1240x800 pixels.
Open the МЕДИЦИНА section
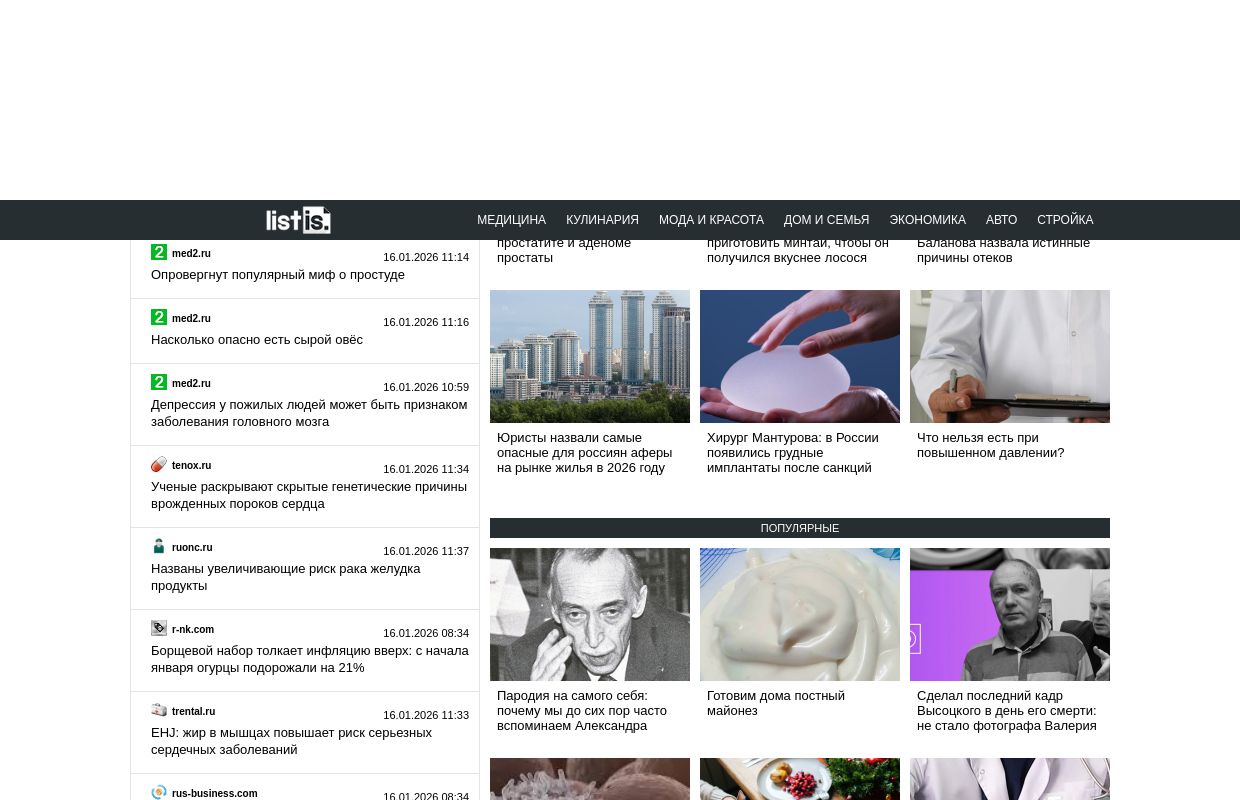[x=511, y=220]
